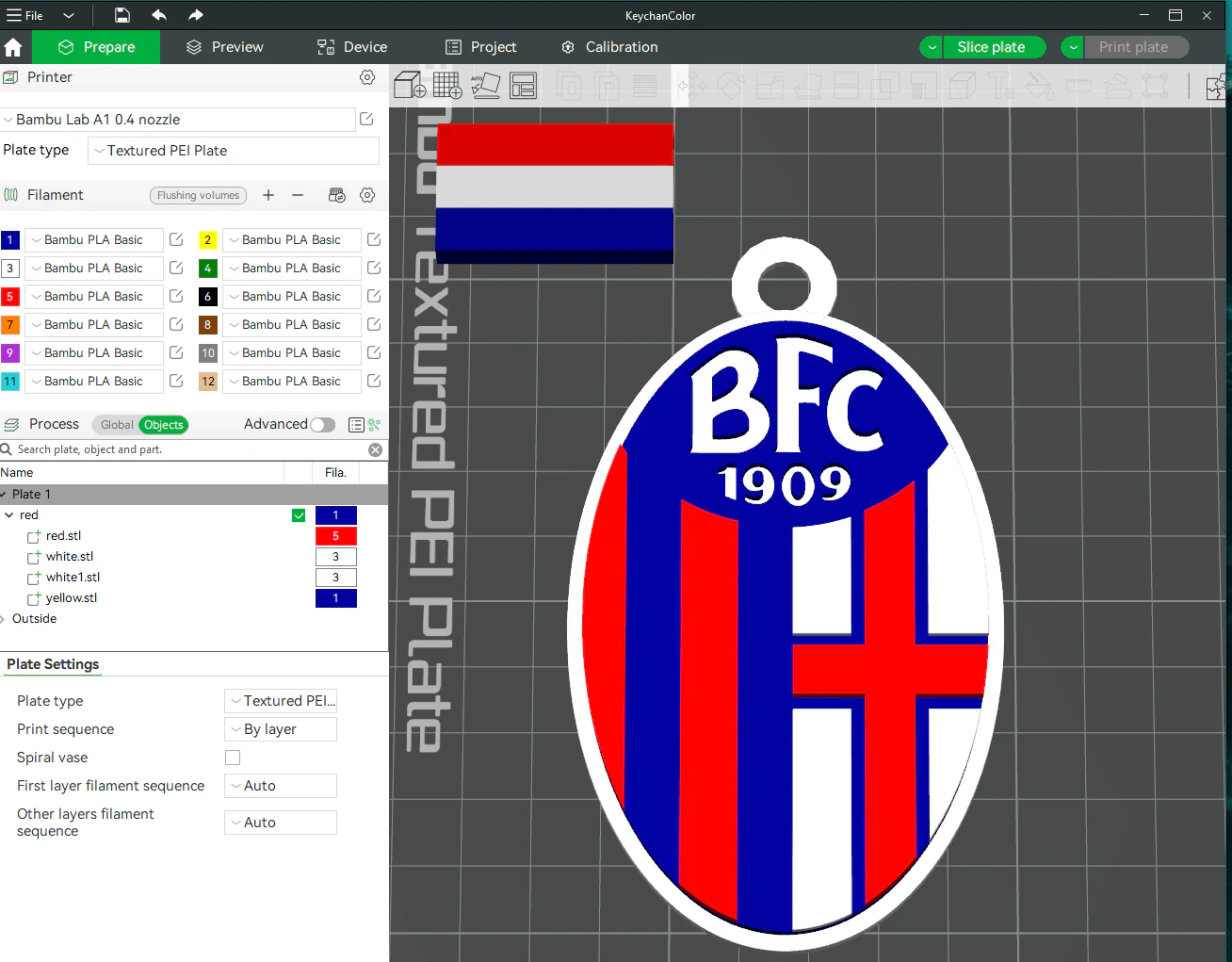Viewport: 1232px width, 962px height.
Task: Open the Plate type dropdown in Printer section
Action: point(234,151)
